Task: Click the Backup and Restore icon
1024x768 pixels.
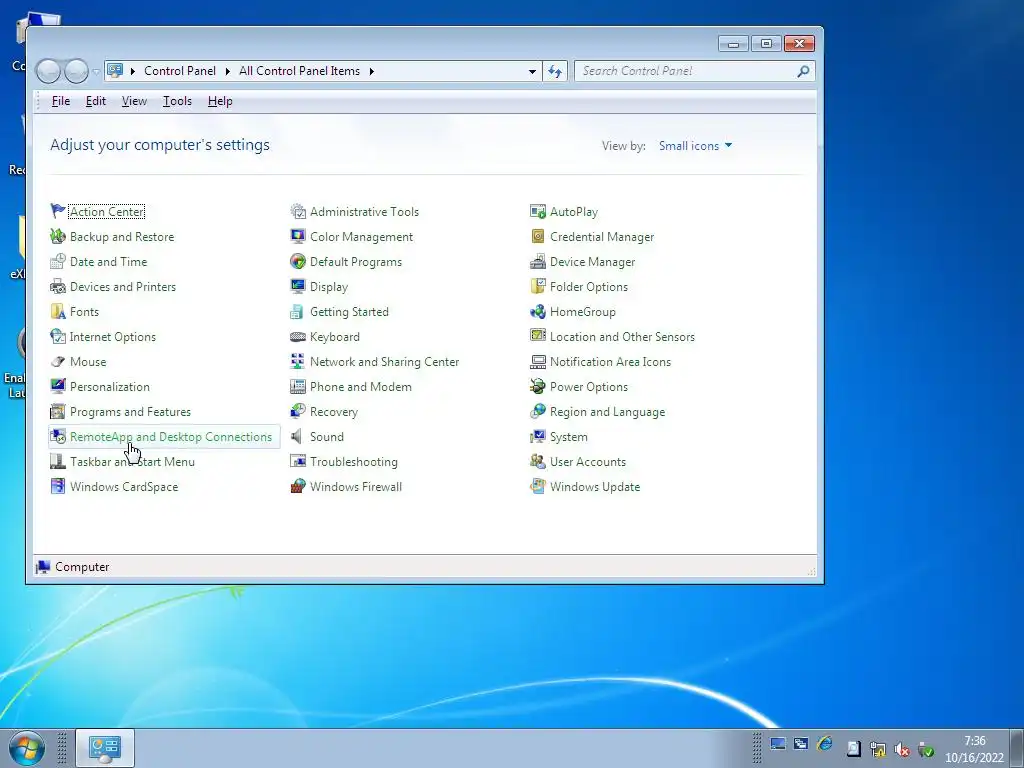Action: tap(57, 236)
